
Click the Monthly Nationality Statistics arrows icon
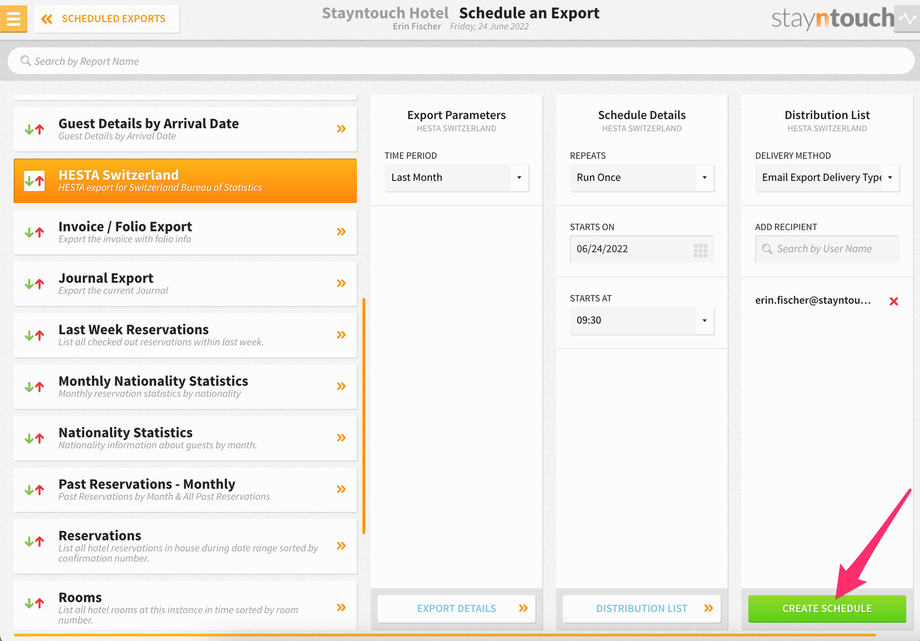point(34,386)
